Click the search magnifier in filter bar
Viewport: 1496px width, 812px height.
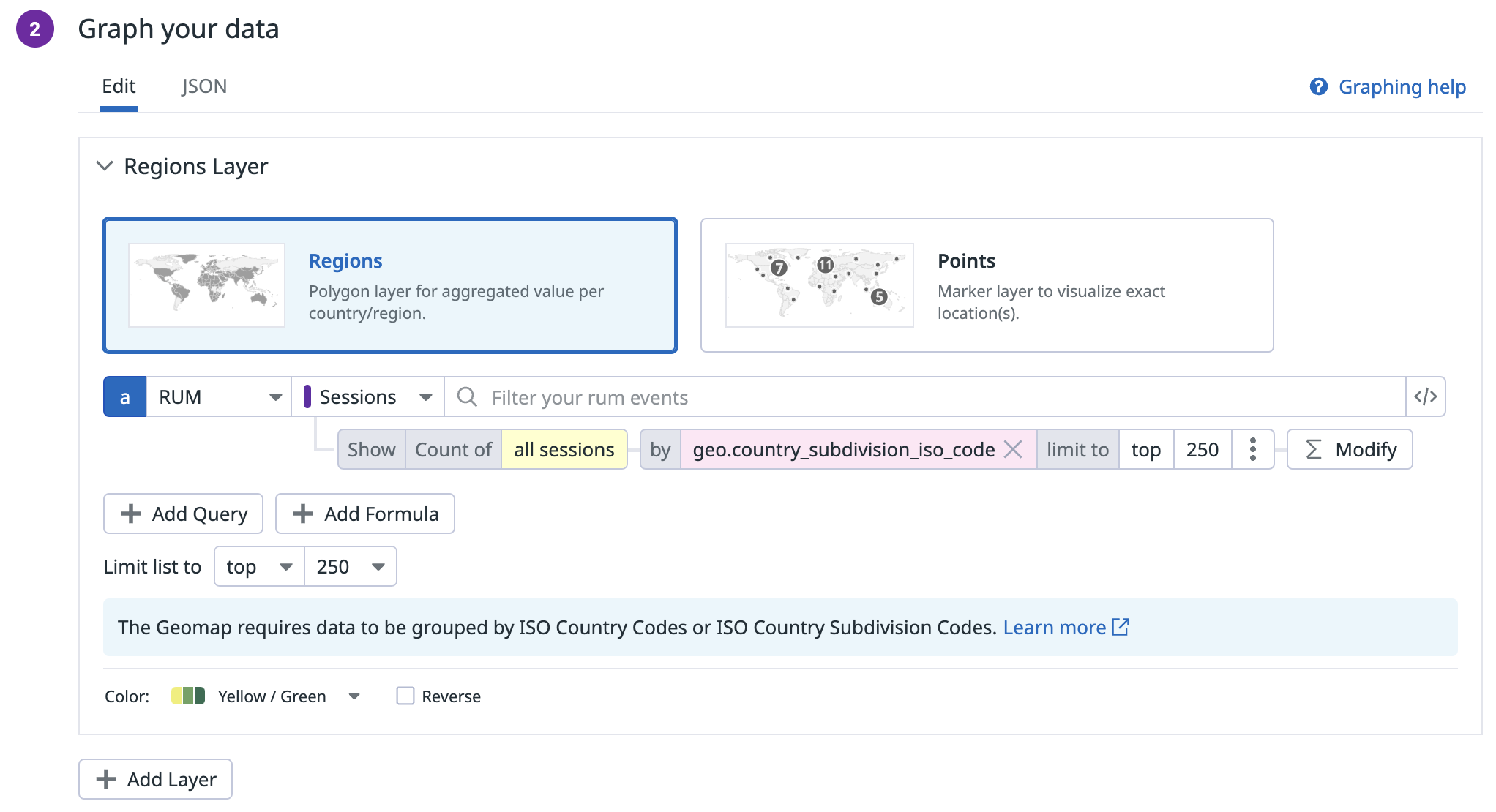click(x=467, y=397)
